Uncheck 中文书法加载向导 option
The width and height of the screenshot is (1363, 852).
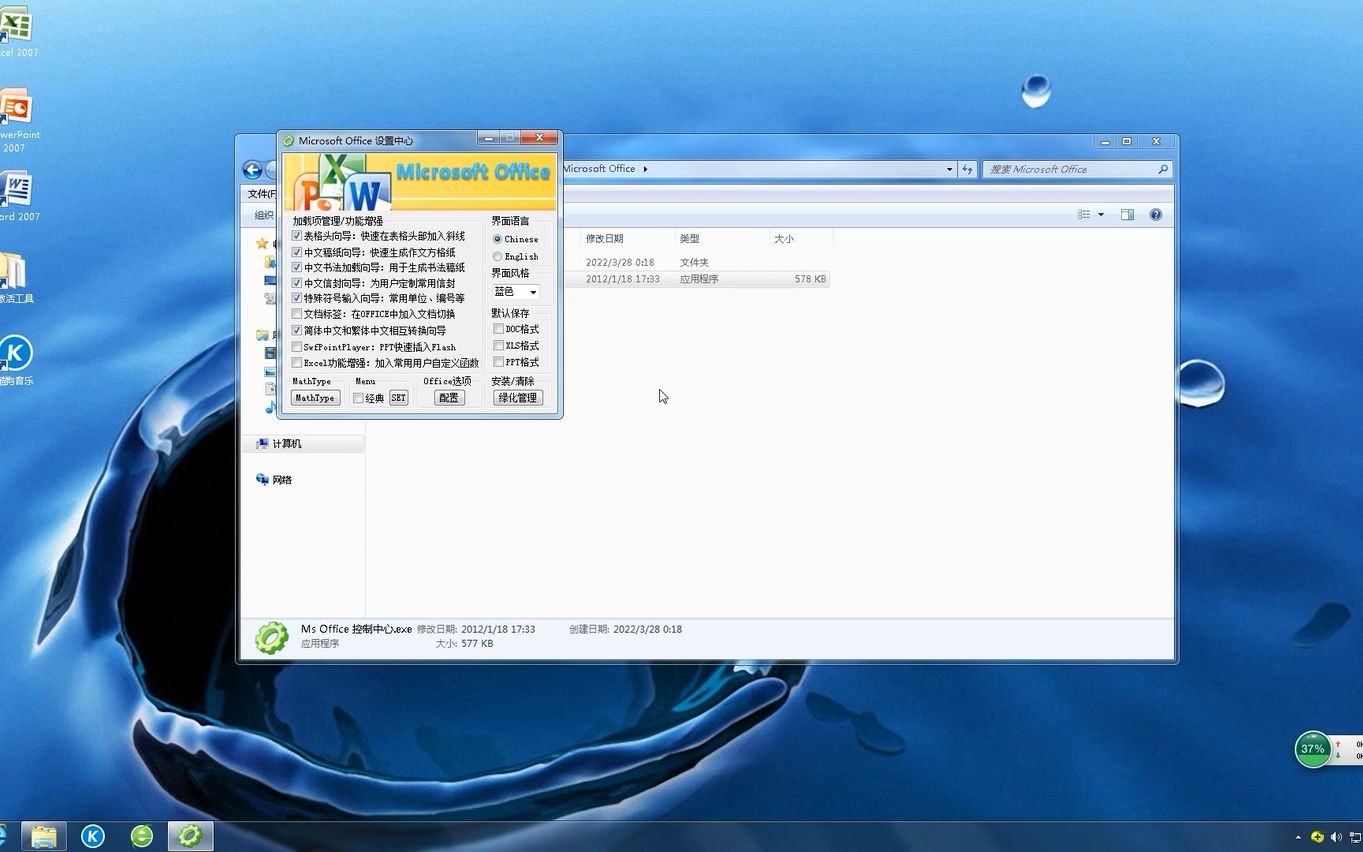tap(297, 267)
